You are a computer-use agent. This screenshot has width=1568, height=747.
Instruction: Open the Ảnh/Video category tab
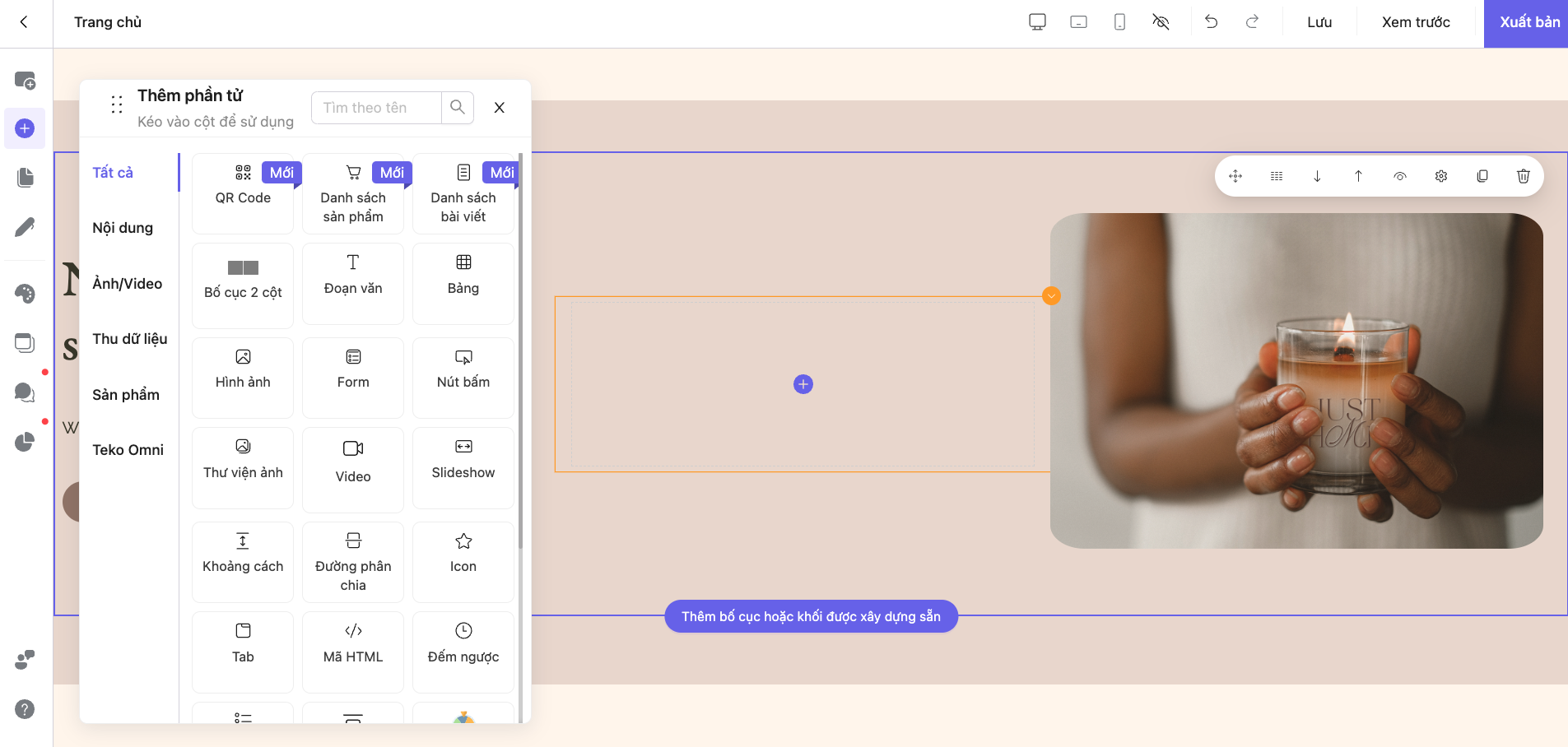point(128,284)
